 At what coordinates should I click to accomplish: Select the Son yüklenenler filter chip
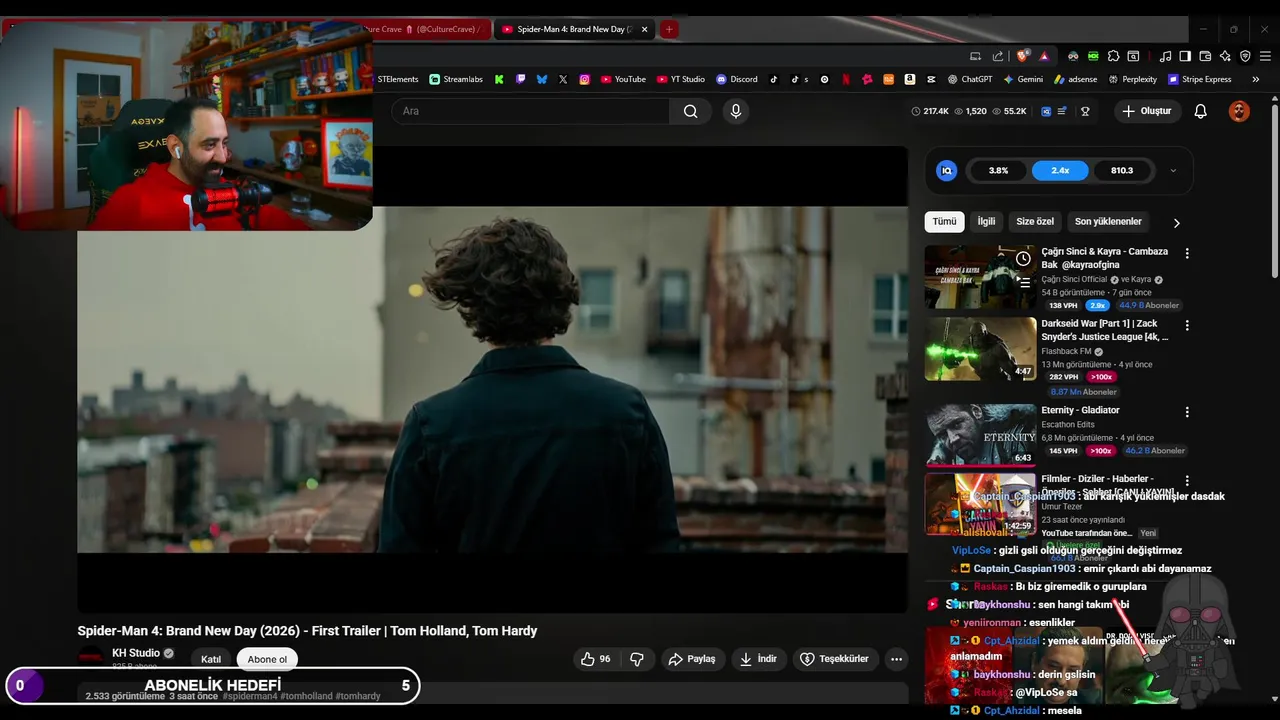[x=1108, y=221]
